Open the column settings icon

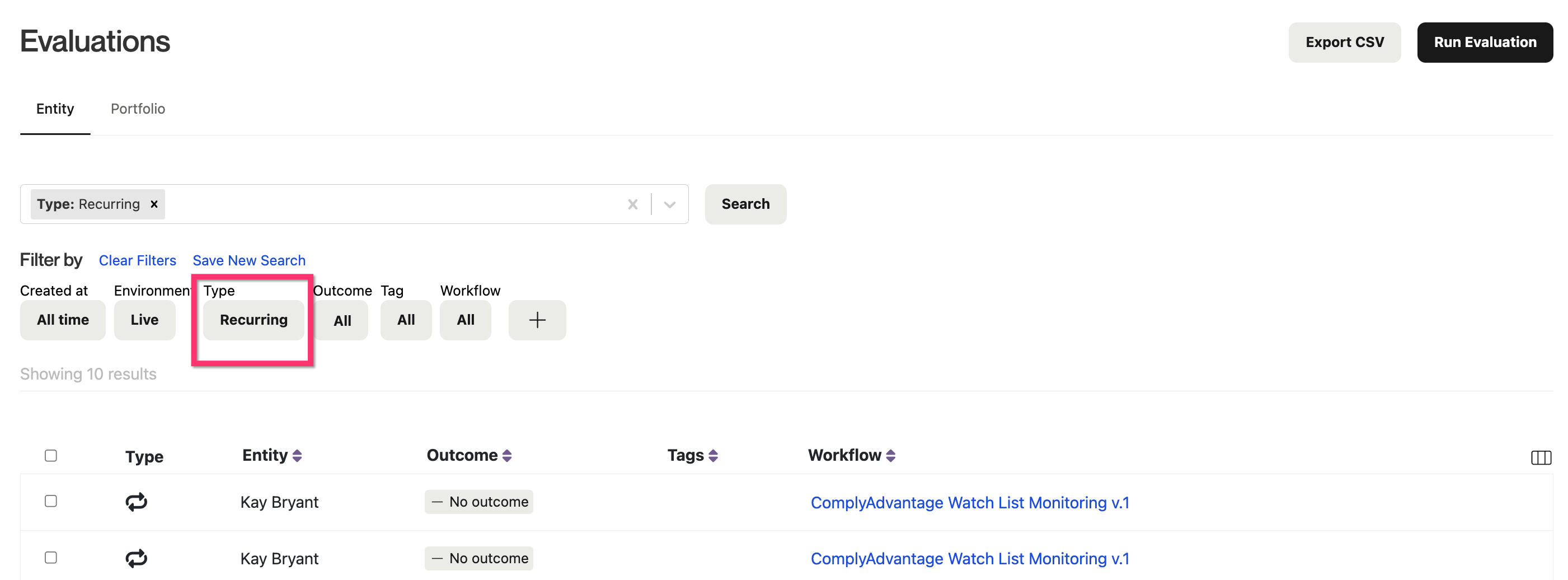pyautogui.click(x=1540, y=457)
